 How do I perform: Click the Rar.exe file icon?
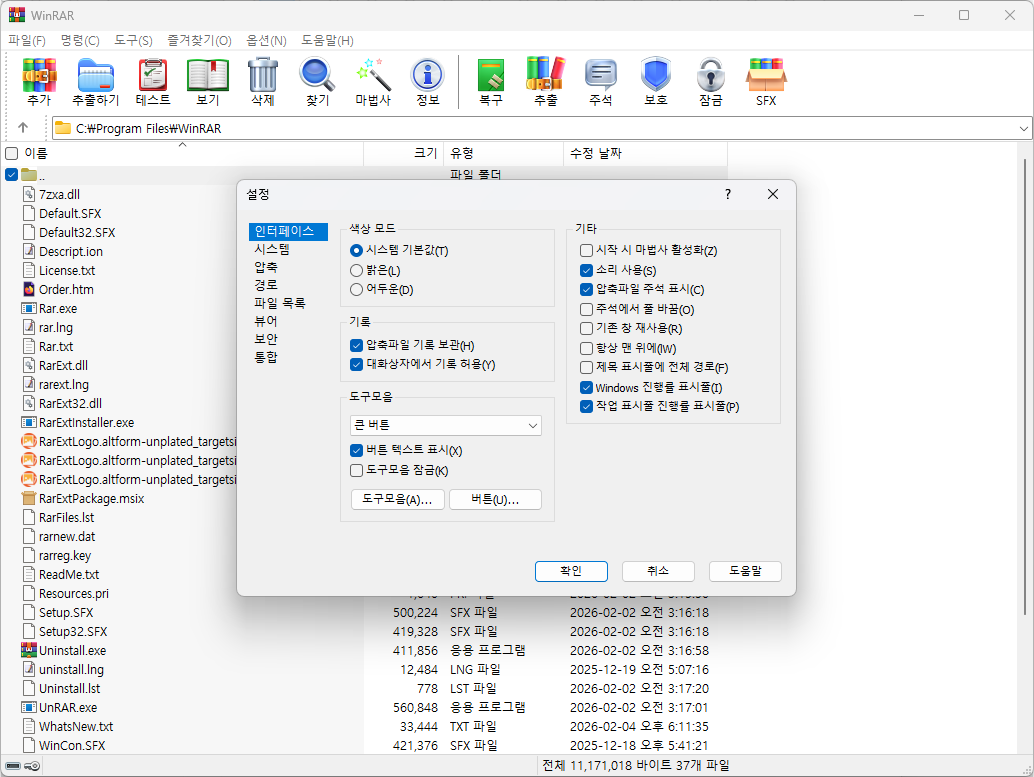tap(28, 308)
